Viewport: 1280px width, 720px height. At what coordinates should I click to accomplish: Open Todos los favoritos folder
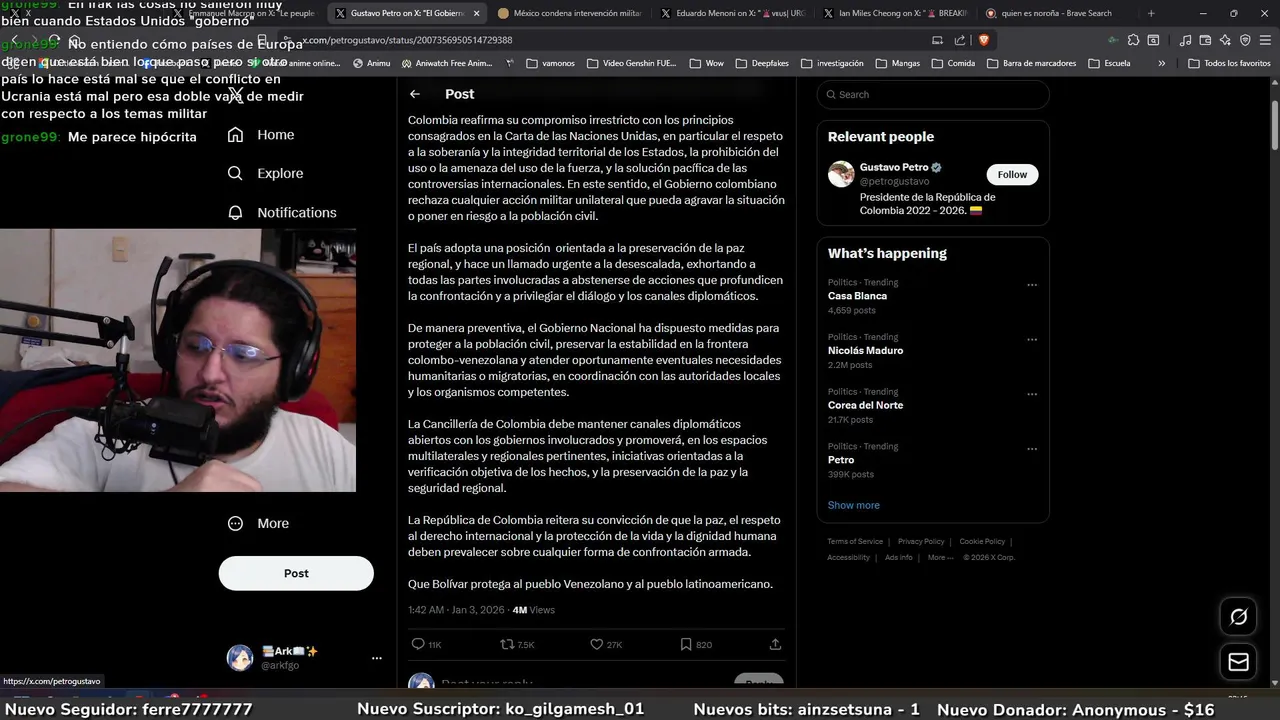click(x=1229, y=63)
